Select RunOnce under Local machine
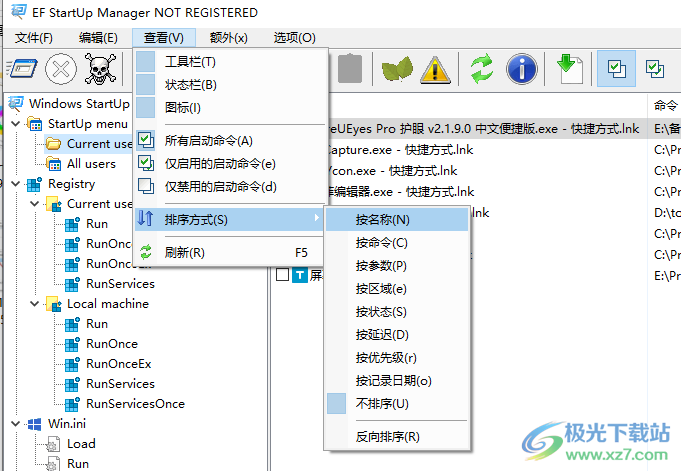The height and width of the screenshot is (471, 681). [112, 344]
